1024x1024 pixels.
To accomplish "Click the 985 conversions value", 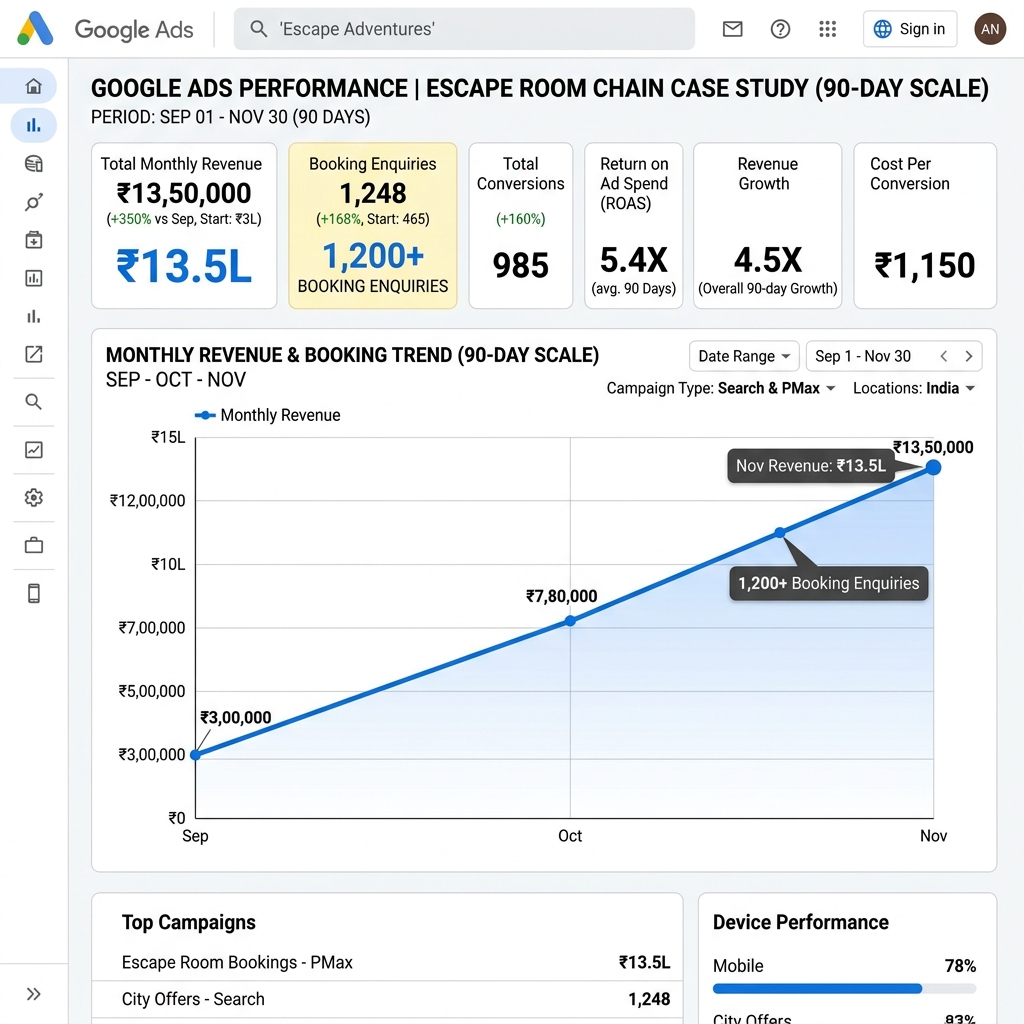I will click(520, 266).
